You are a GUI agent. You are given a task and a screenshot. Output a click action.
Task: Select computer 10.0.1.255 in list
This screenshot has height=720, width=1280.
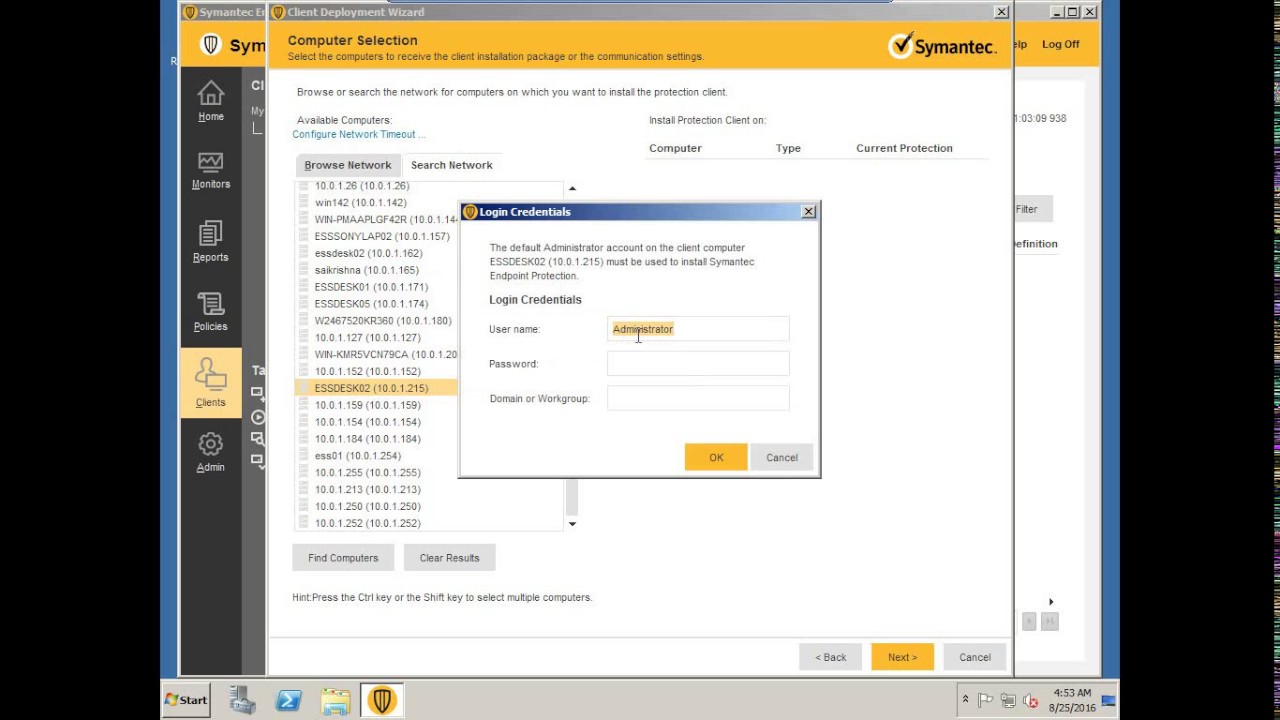[367, 473]
